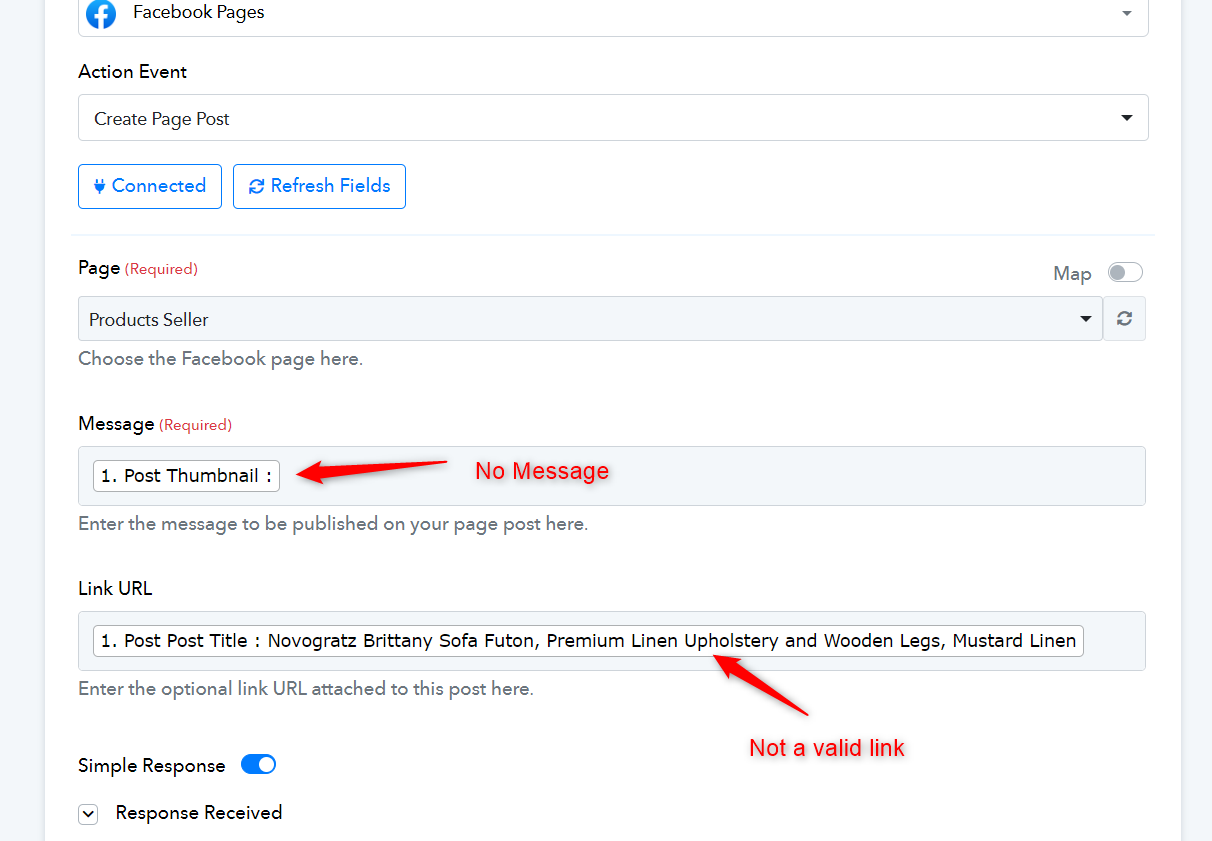Image resolution: width=1212 pixels, height=841 pixels.
Task: Click the '1. Post Post Title' tag in Link URL
Action: click(588, 641)
